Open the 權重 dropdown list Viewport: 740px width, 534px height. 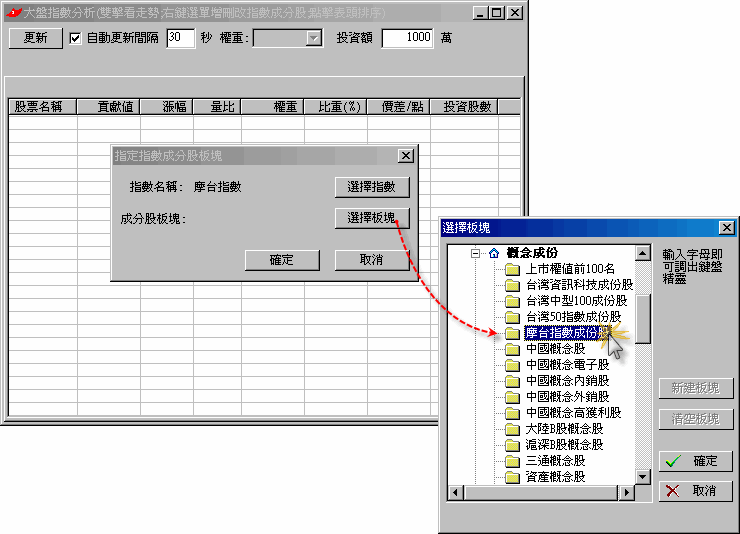(313, 38)
